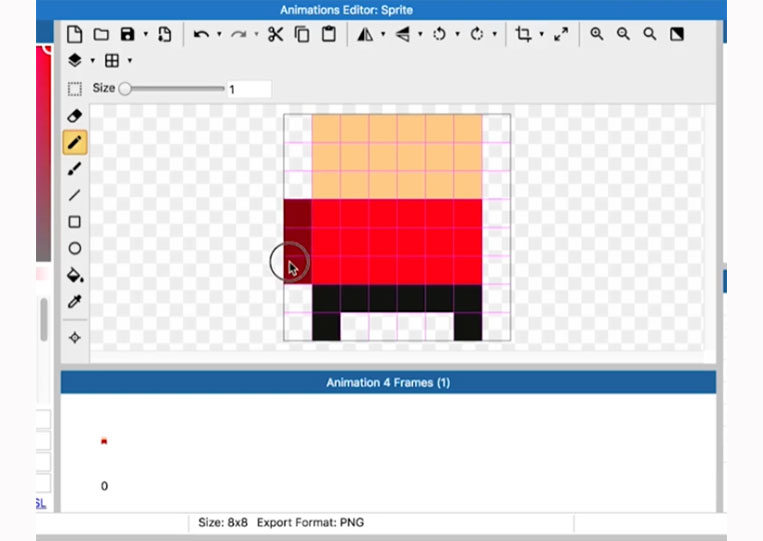Click the layers icon
The width and height of the screenshot is (763, 541).
74,60
